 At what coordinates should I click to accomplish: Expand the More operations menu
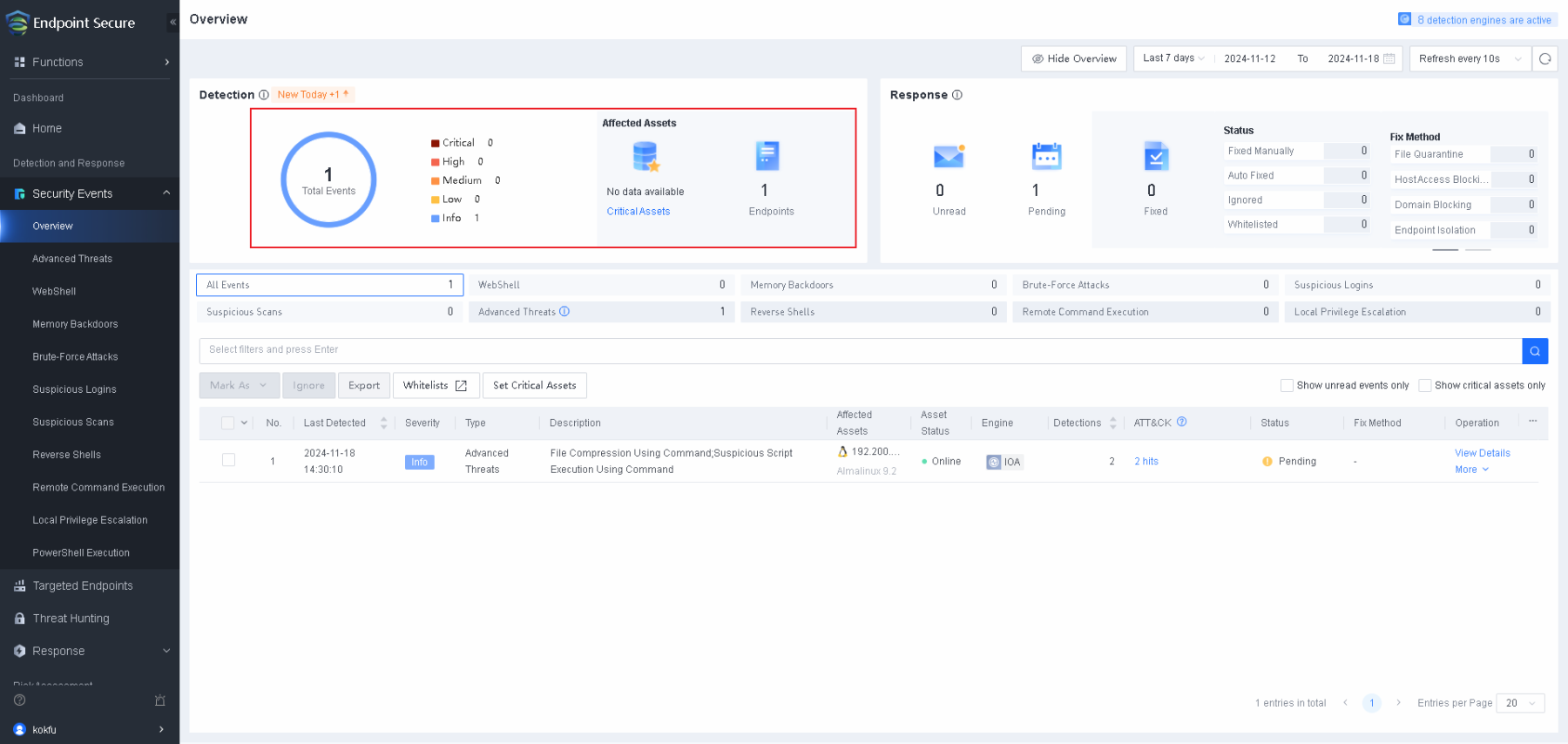pyautogui.click(x=1471, y=470)
